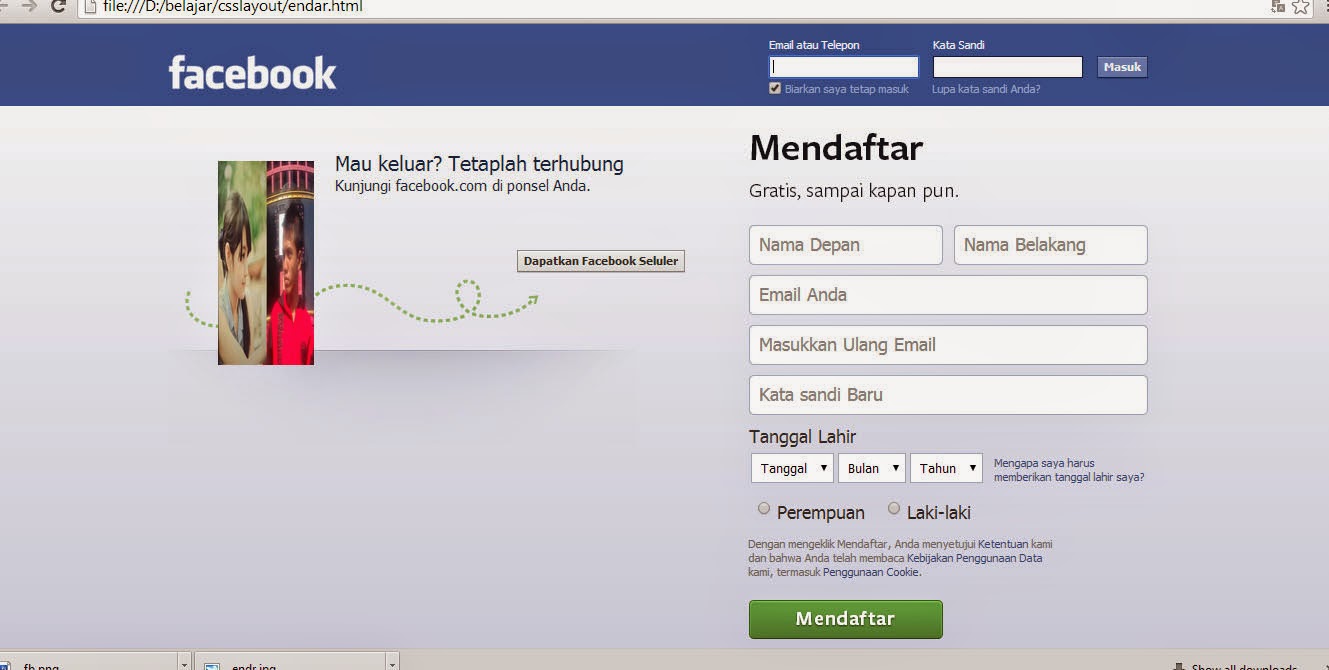Viewport: 1329px width, 670px height.
Task: Select the Perempuan radio button
Action: tap(764, 508)
